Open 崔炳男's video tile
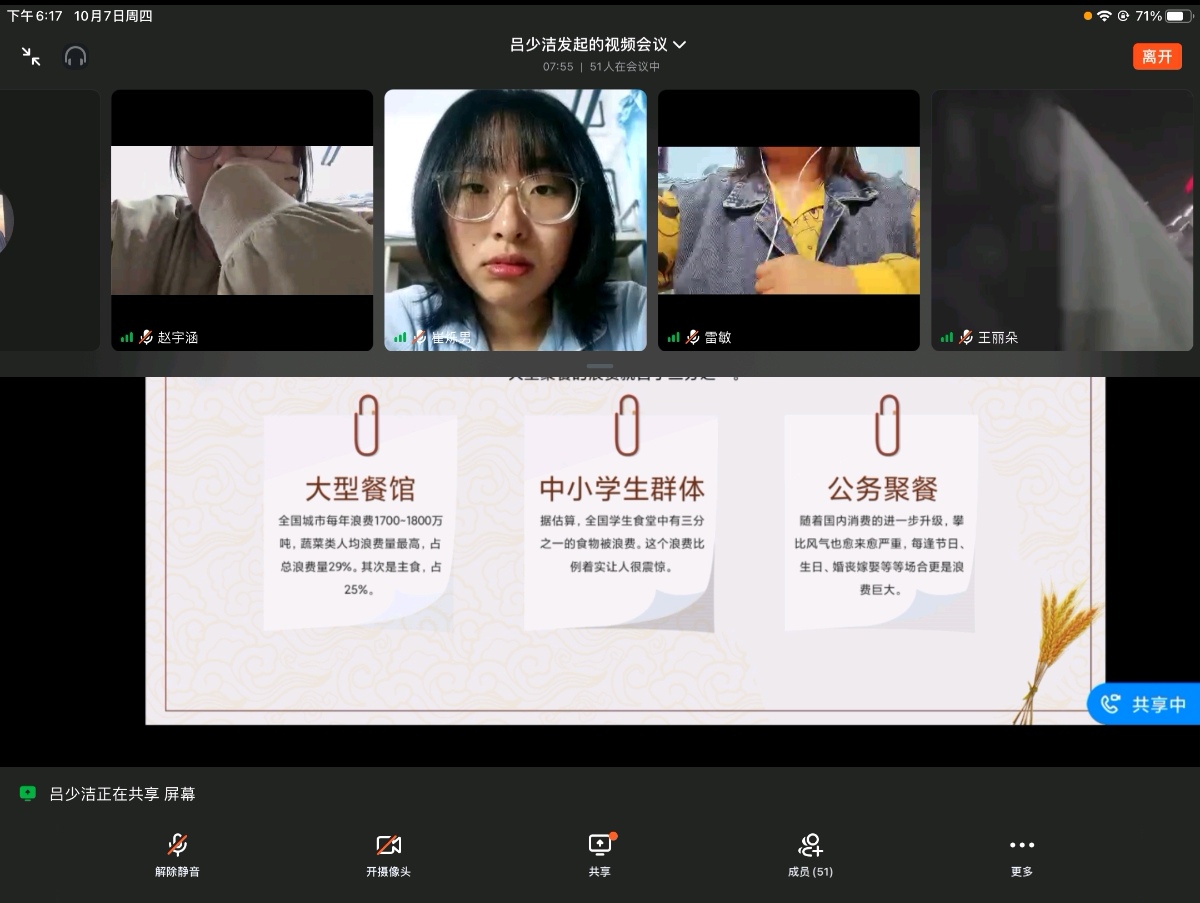 click(515, 220)
